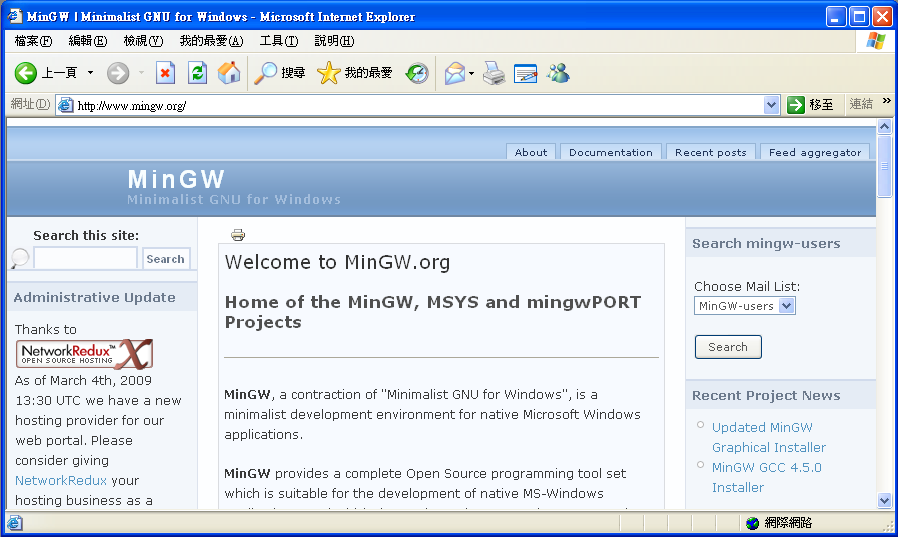This screenshot has height=537, width=898.
Task: Expand Links toolbar chevron
Action: [x=887, y=101]
